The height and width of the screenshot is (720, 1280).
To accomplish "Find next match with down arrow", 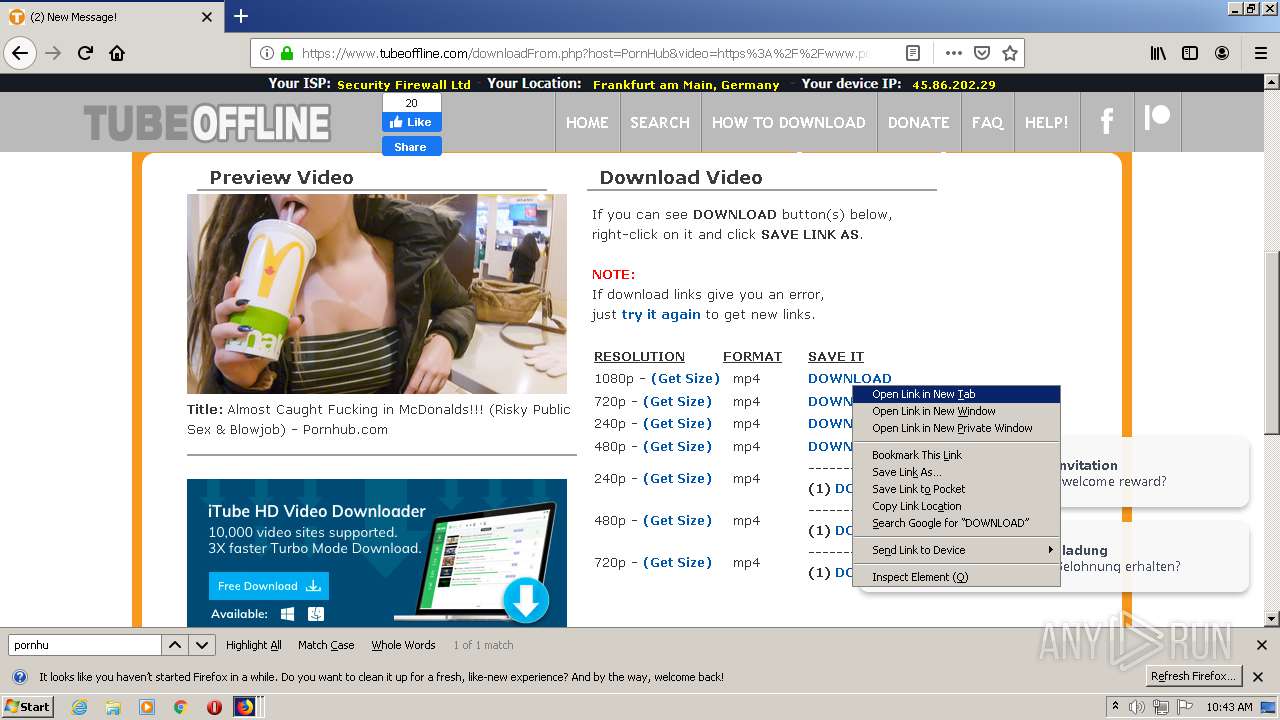I will point(202,645).
